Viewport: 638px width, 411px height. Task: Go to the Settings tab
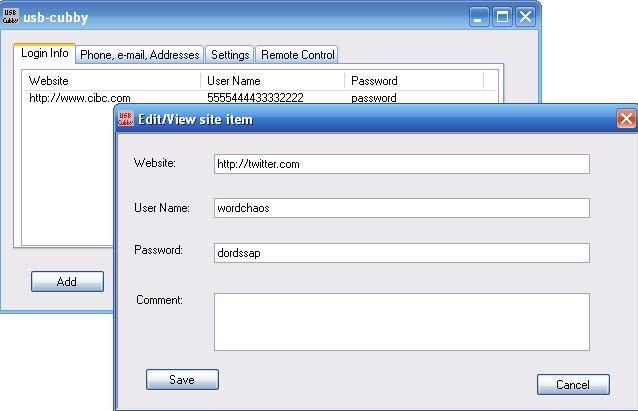point(230,55)
